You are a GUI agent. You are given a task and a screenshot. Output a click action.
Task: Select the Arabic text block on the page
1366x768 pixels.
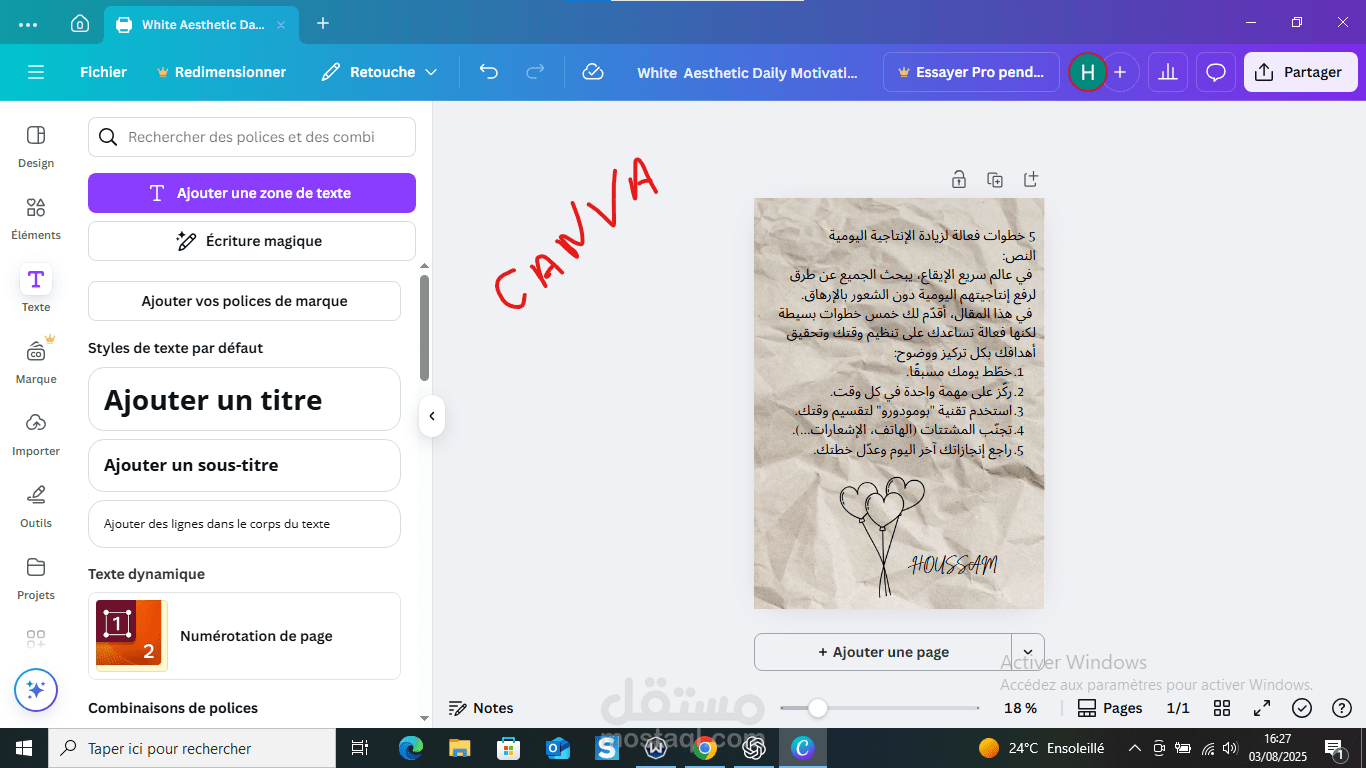pos(907,343)
